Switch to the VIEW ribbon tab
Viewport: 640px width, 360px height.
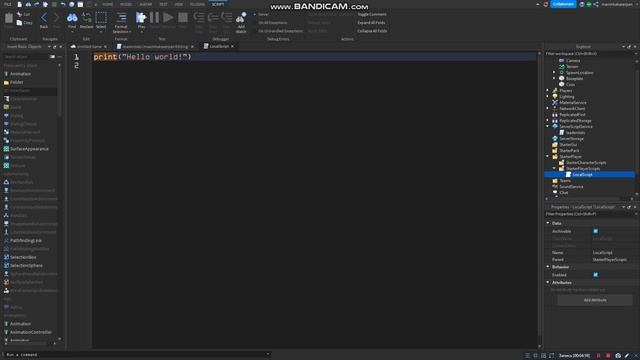178,4
